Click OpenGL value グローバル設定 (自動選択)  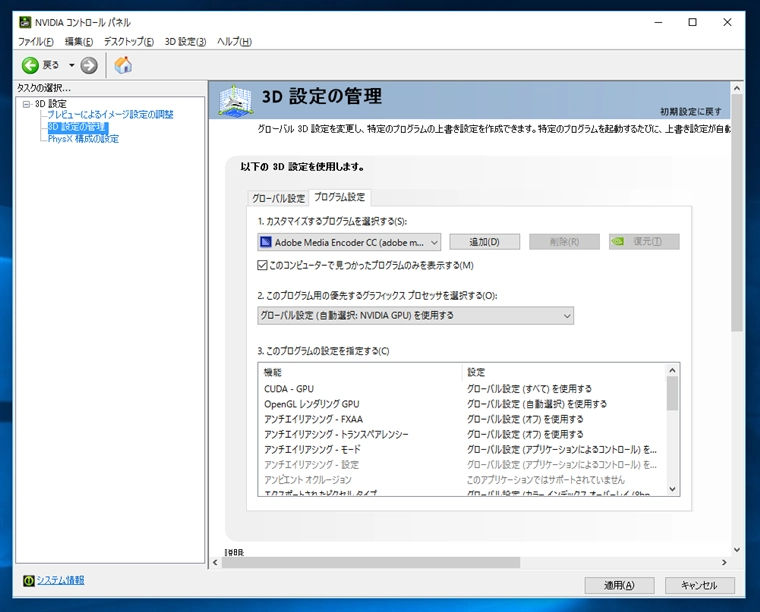click(537, 404)
